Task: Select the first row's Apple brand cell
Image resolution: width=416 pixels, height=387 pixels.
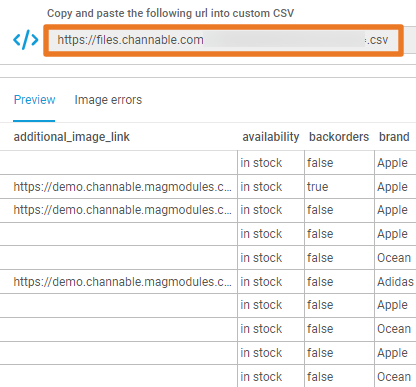Action: [392, 163]
